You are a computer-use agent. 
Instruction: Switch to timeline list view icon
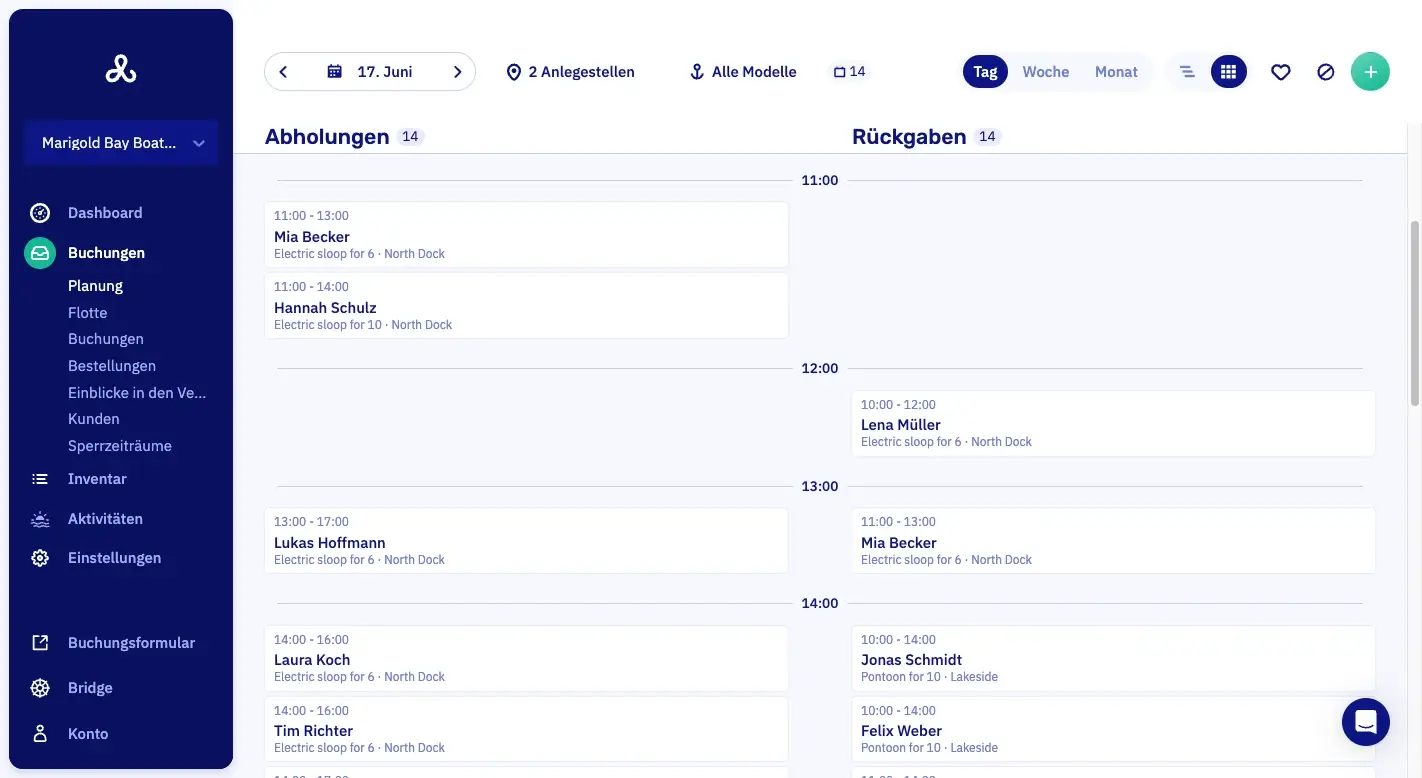1187,72
